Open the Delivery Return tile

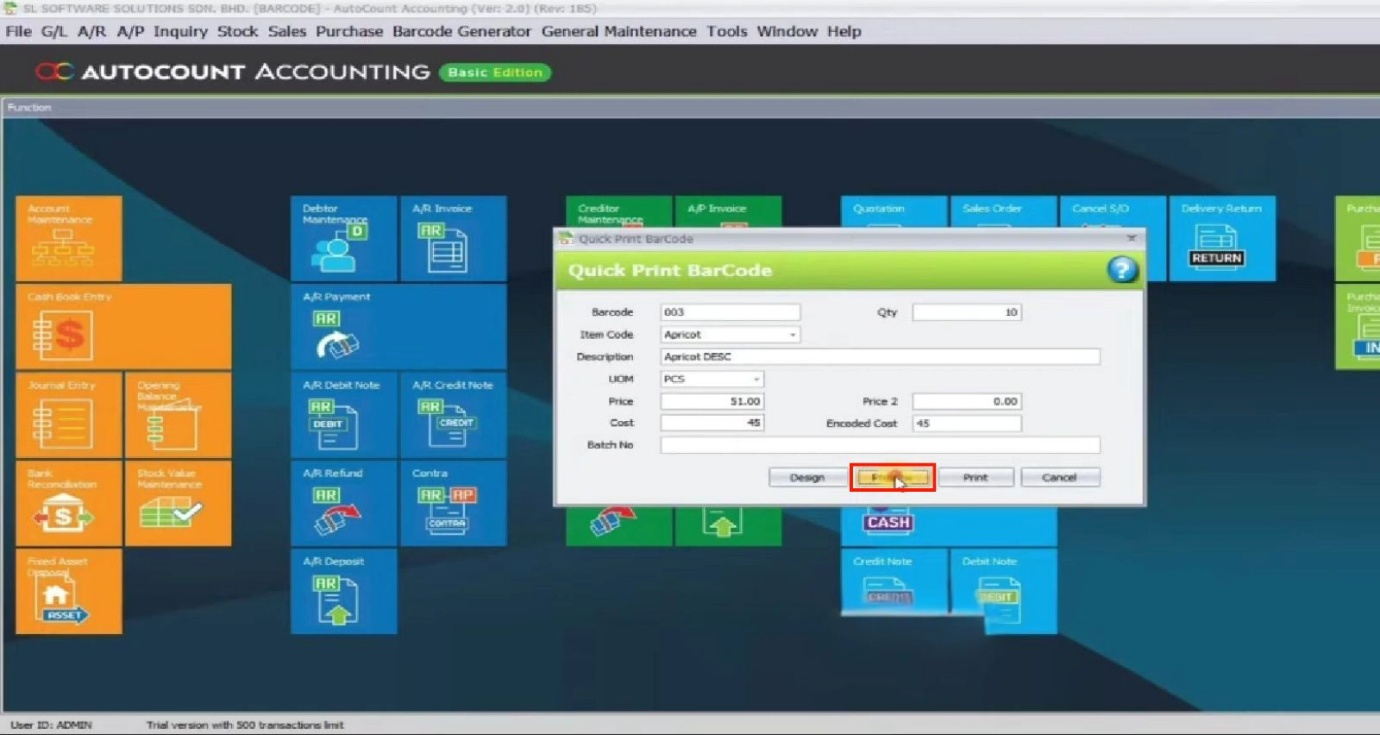coord(1222,238)
